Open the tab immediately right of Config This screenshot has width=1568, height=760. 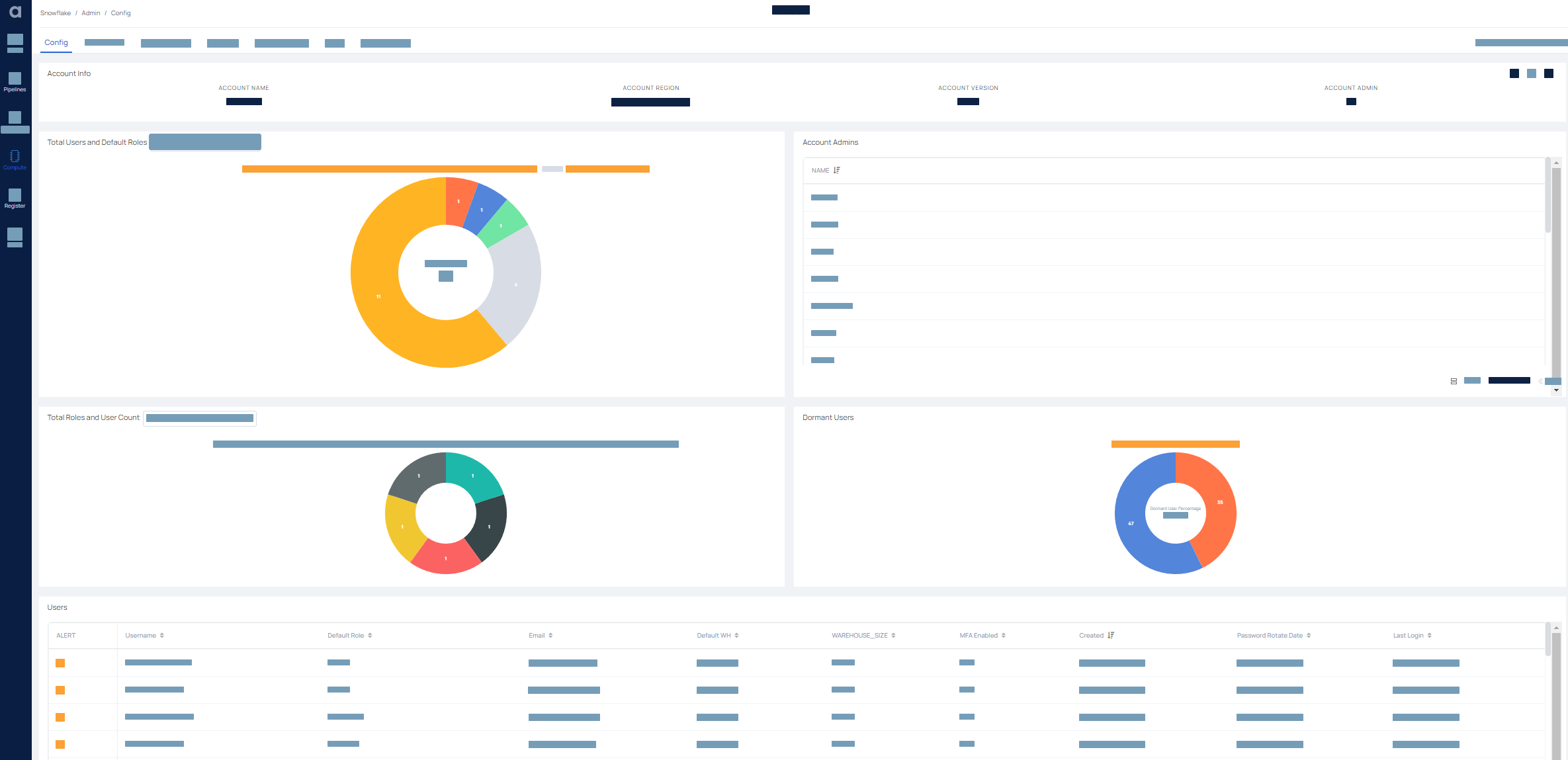(104, 42)
